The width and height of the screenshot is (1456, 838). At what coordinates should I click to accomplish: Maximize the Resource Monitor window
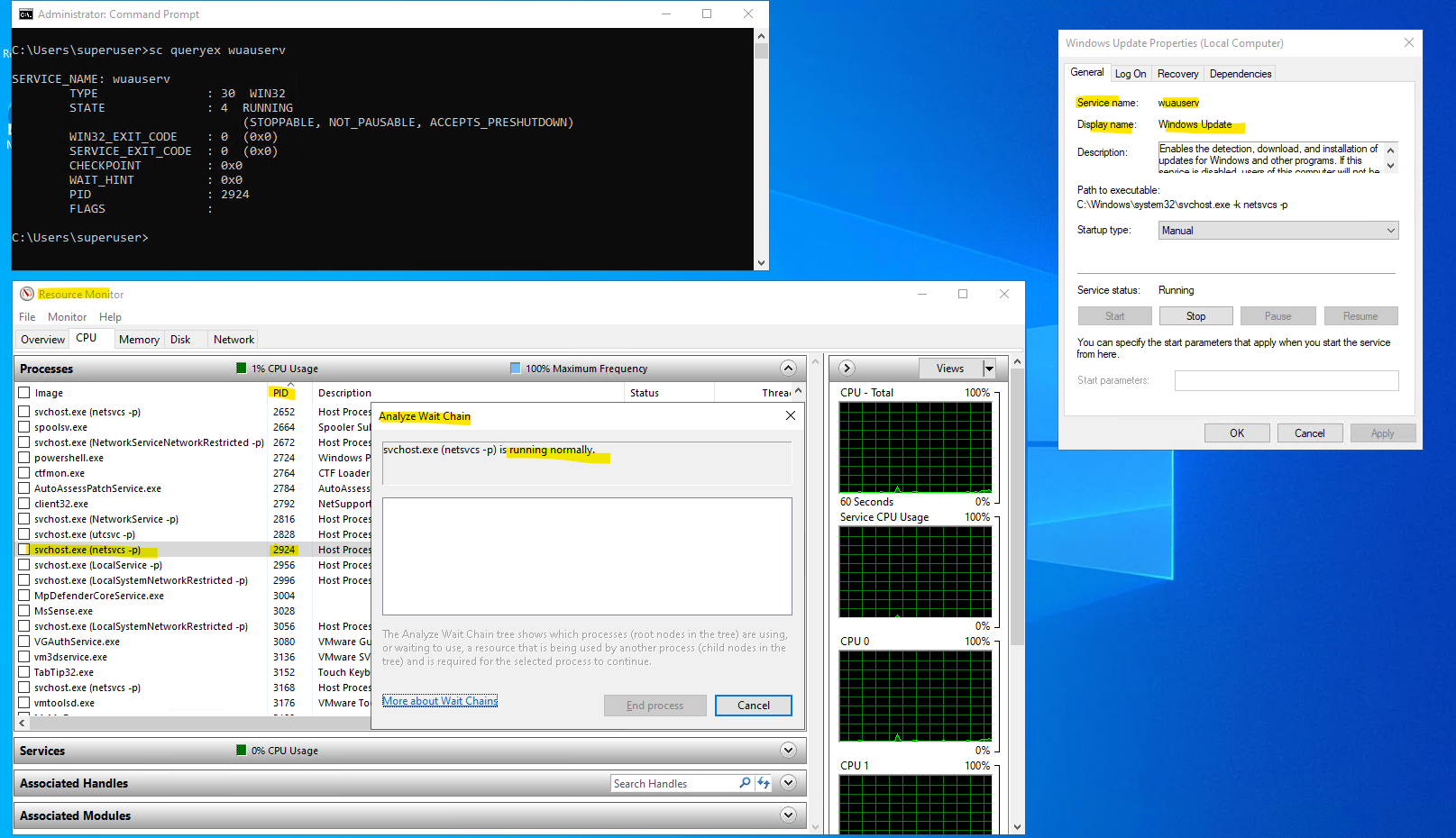pos(963,294)
